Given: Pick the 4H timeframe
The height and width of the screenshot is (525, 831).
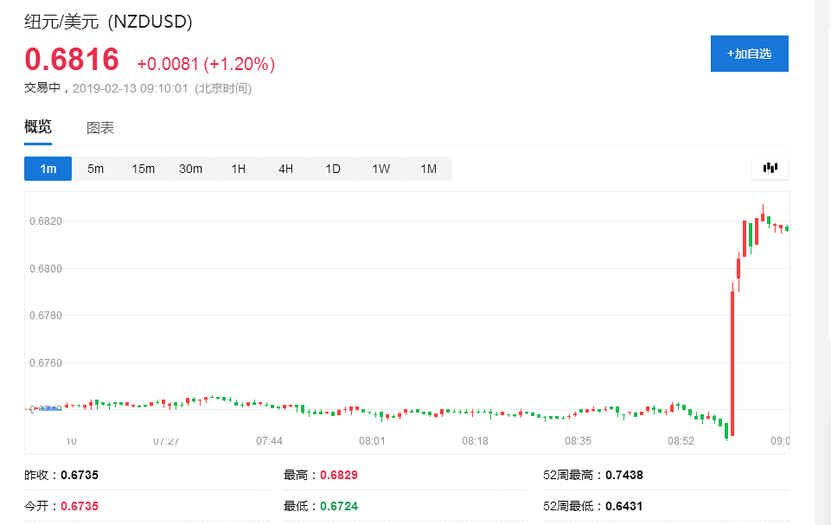Looking at the screenshot, I should pyautogui.click(x=285, y=169).
